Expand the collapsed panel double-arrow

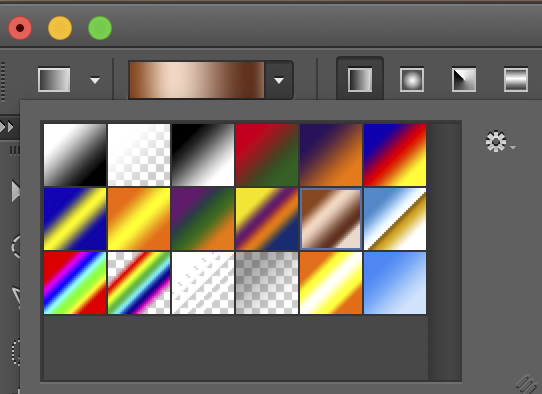click(7, 127)
